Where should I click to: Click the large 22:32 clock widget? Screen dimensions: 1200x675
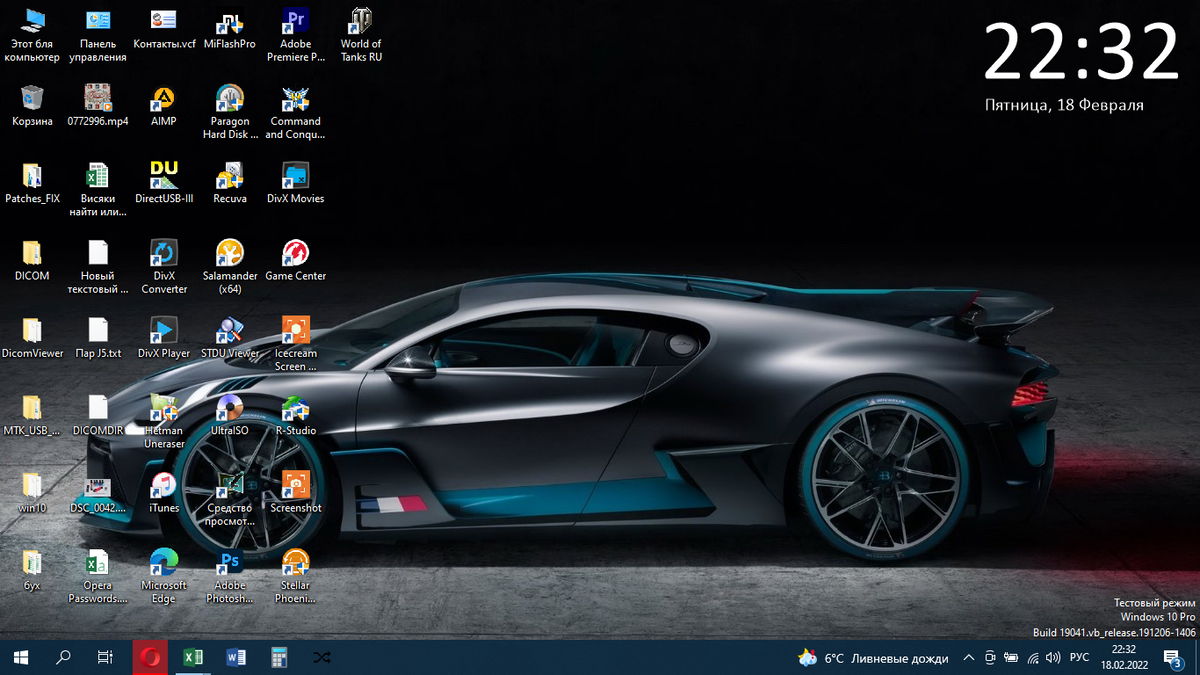(x=1082, y=53)
